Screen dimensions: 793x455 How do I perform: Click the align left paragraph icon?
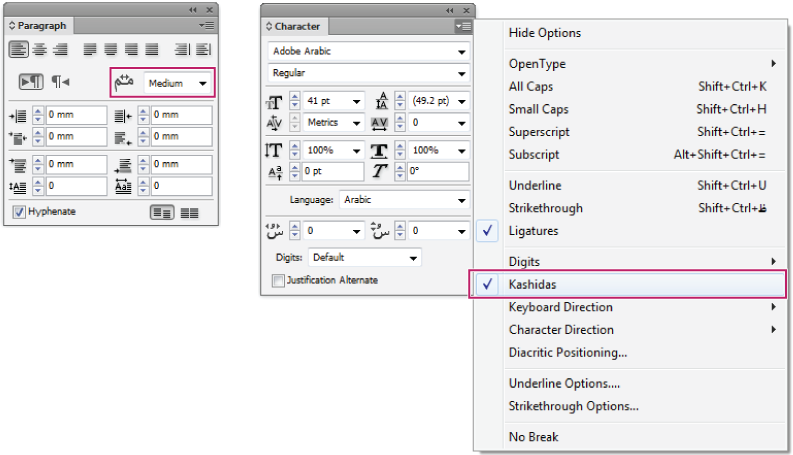click(x=19, y=49)
